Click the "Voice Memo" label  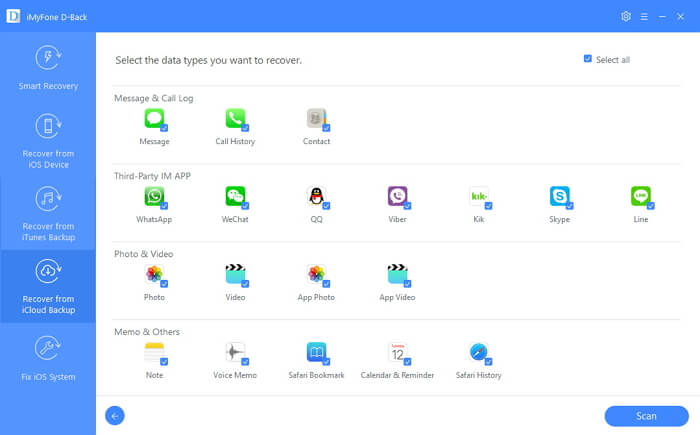click(235, 375)
